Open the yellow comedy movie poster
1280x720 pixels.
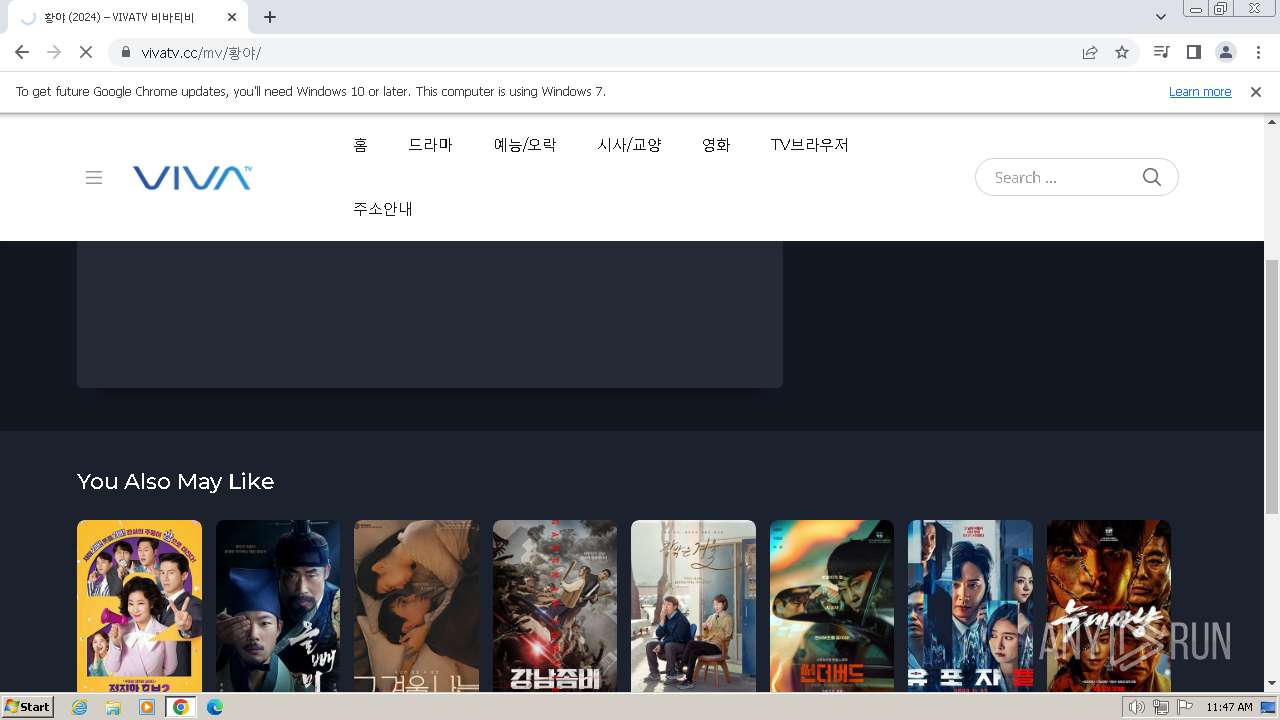(x=139, y=606)
